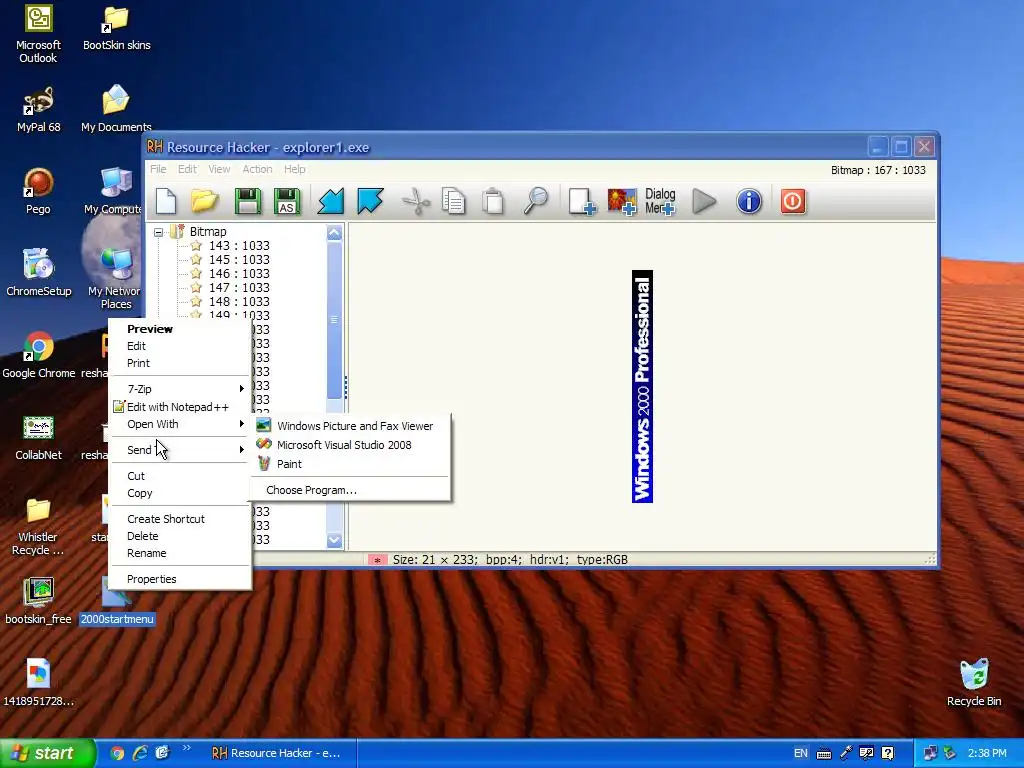
Task: Click the New blank script toolbar icon
Action: point(166,201)
